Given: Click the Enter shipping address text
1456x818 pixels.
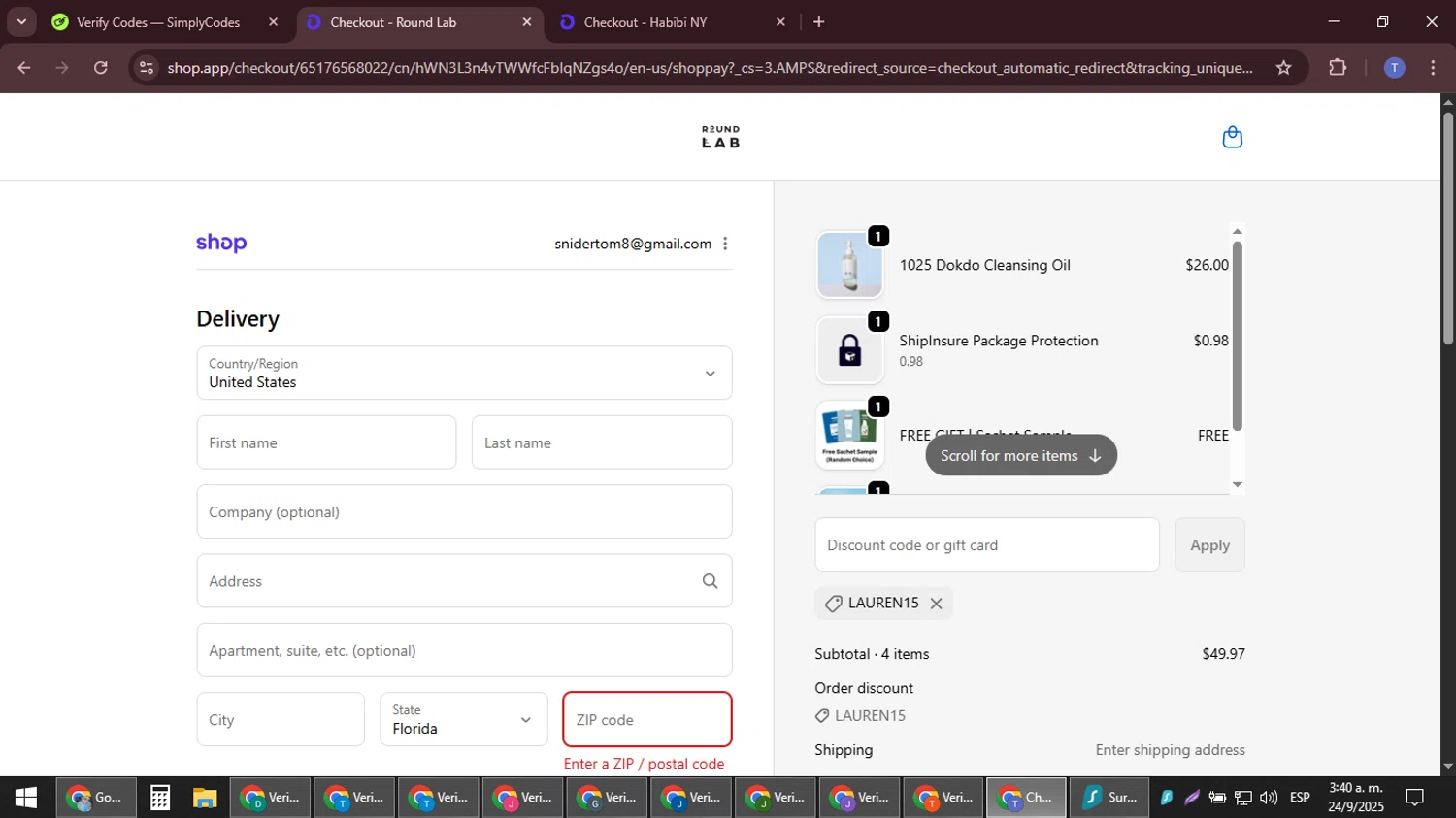Looking at the screenshot, I should point(1170,750).
